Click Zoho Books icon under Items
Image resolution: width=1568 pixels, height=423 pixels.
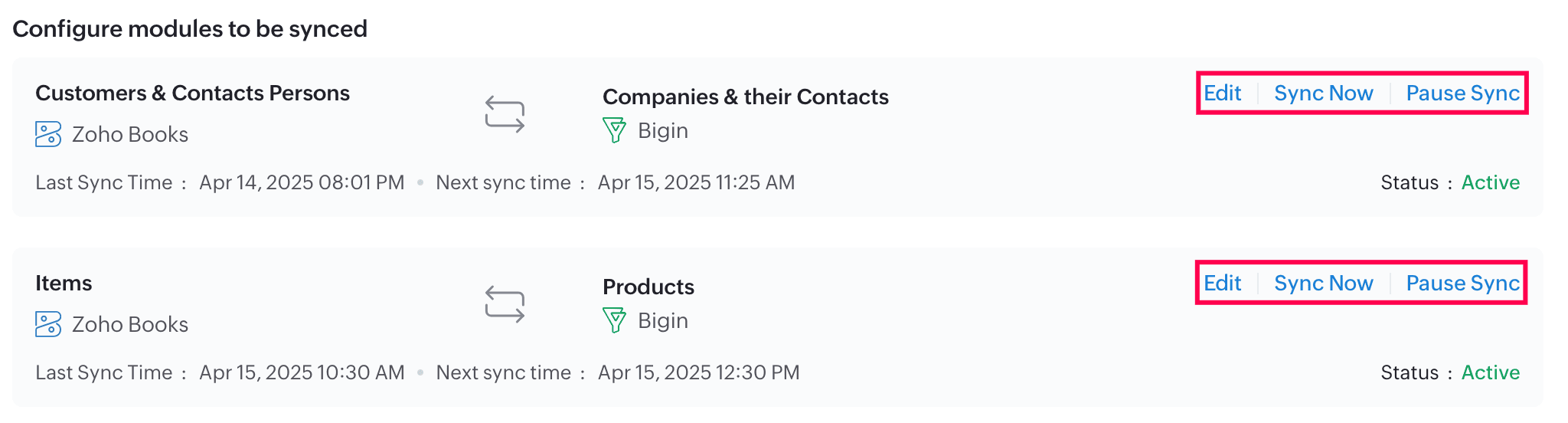[x=48, y=324]
